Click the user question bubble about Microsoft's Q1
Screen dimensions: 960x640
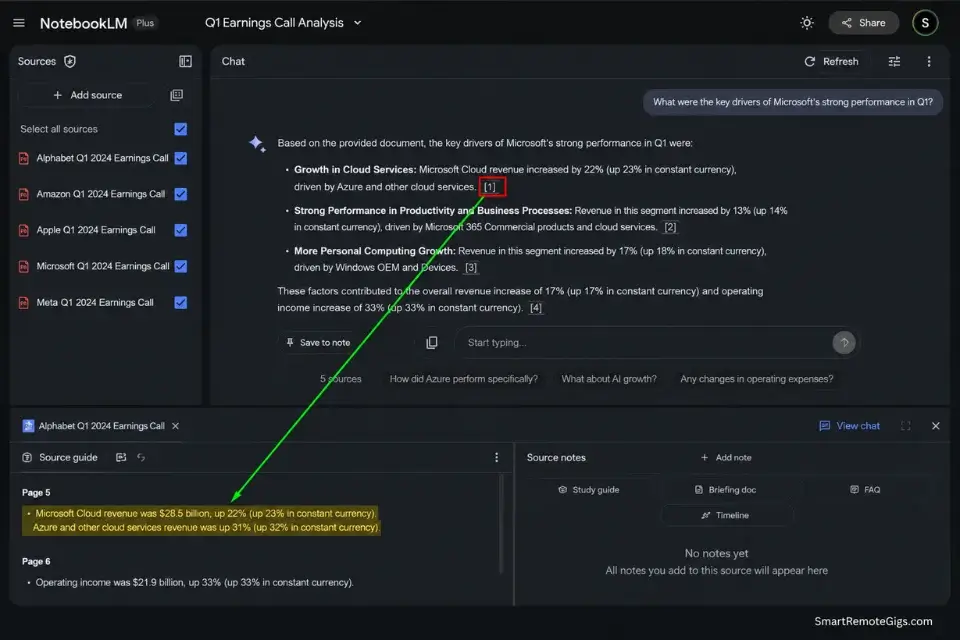[792, 102]
